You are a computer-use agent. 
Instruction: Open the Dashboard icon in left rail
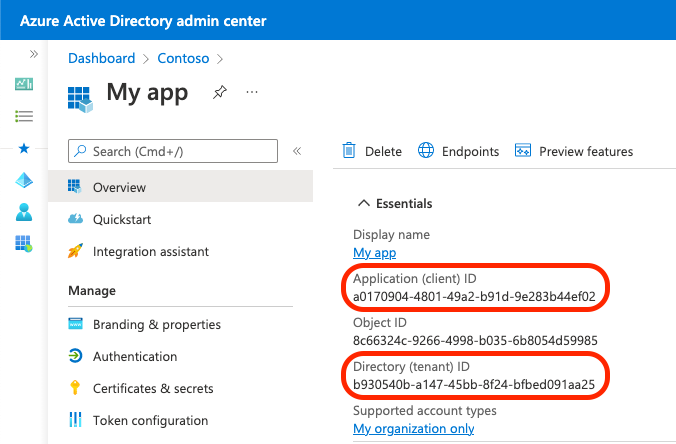(x=24, y=84)
